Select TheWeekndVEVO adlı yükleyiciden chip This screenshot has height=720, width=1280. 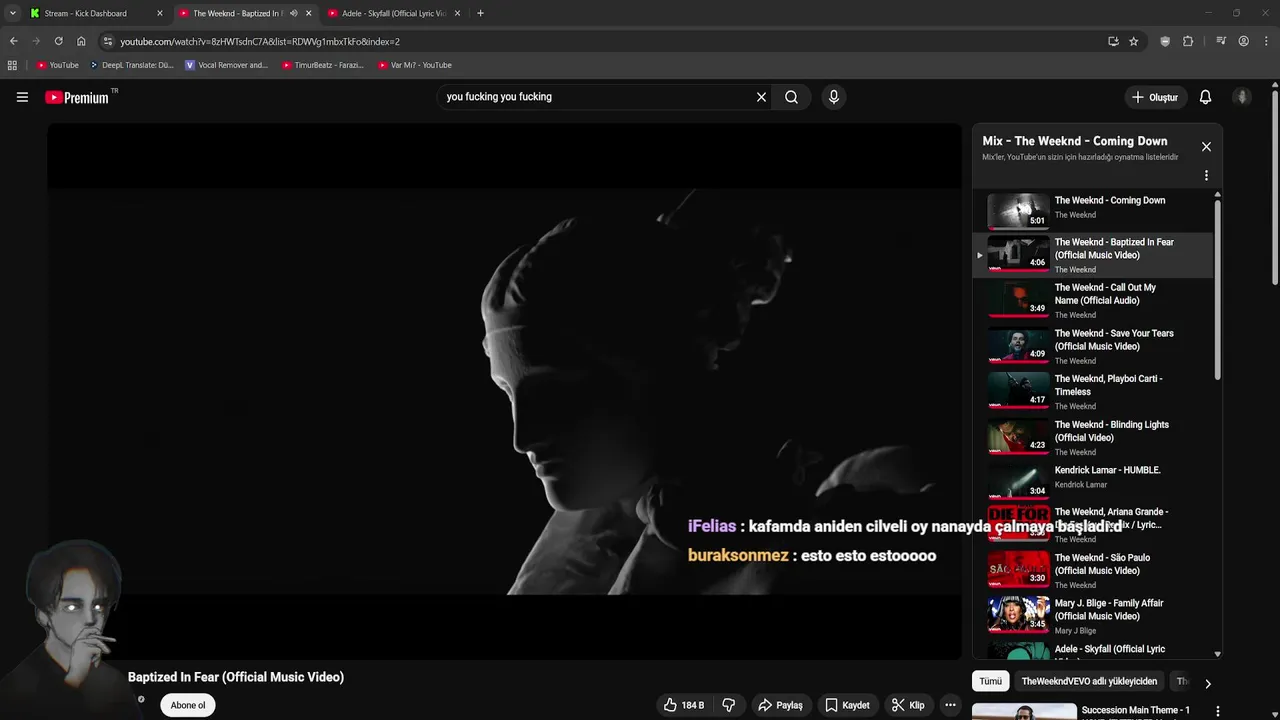pyautogui.click(x=1089, y=681)
